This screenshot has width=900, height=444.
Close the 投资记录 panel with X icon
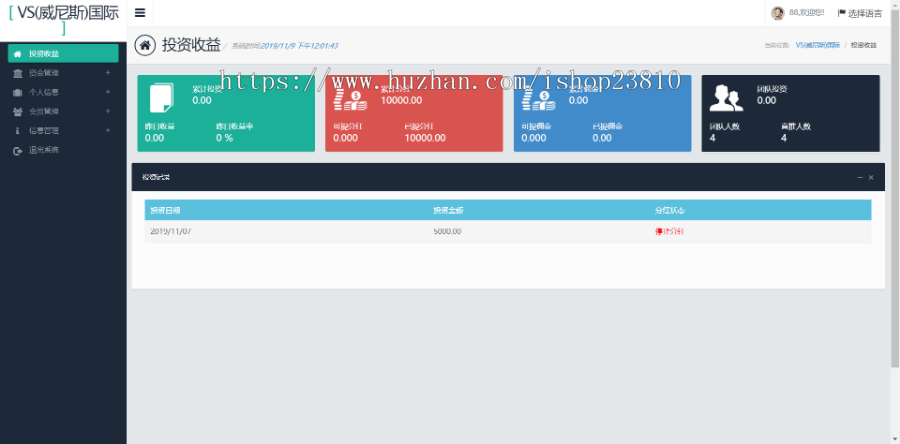[x=871, y=178]
